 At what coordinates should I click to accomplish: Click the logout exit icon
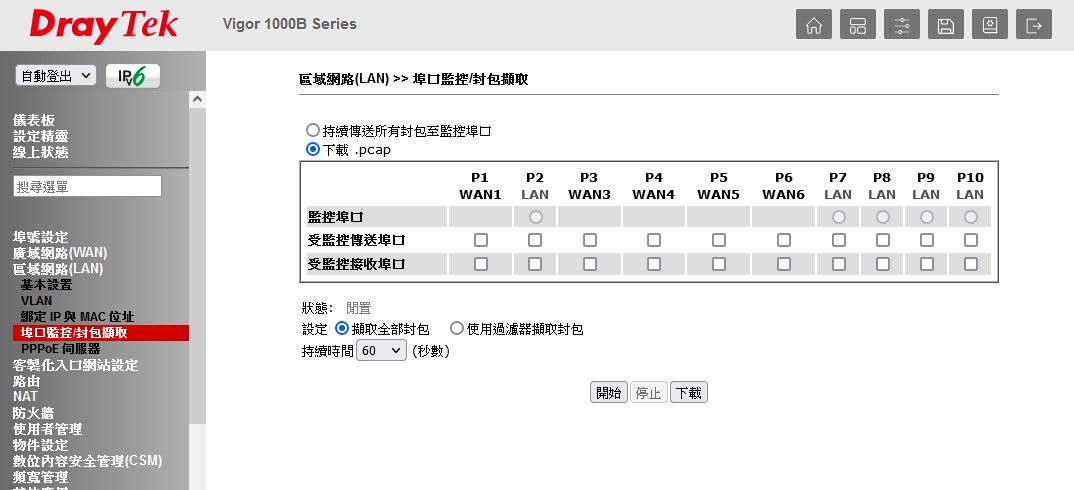pyautogui.click(x=1034, y=25)
